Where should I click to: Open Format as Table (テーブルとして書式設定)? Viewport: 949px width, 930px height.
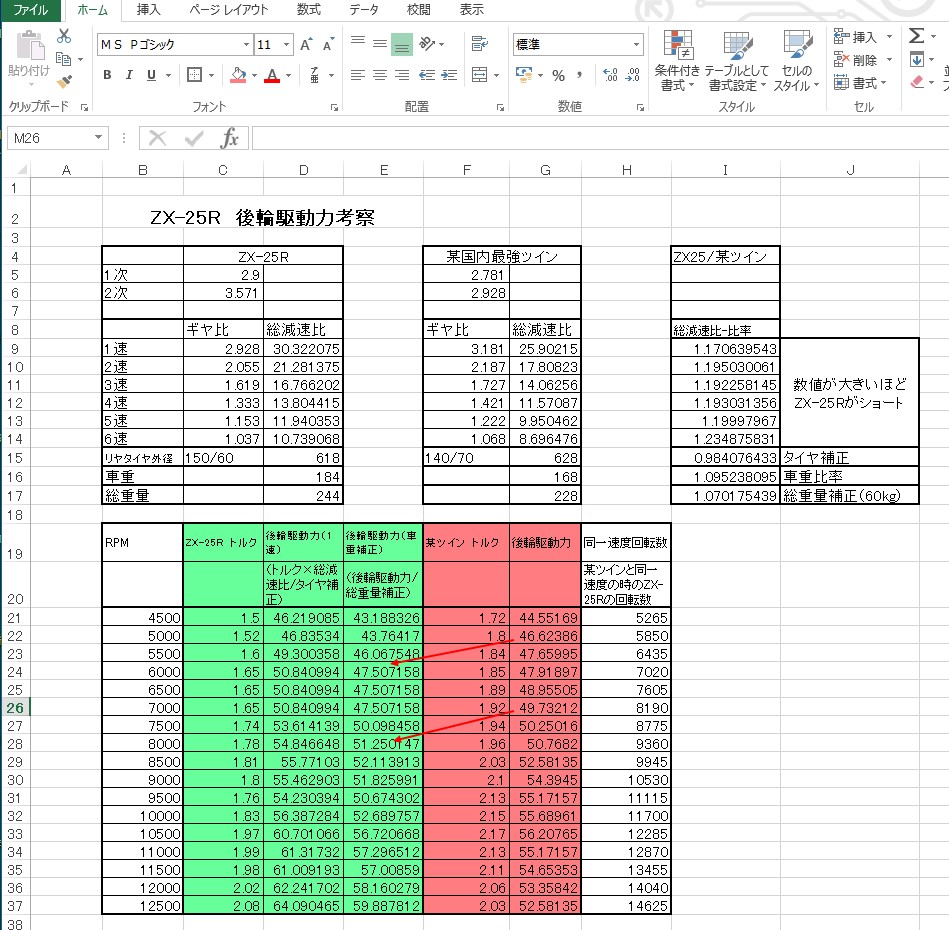[737, 61]
